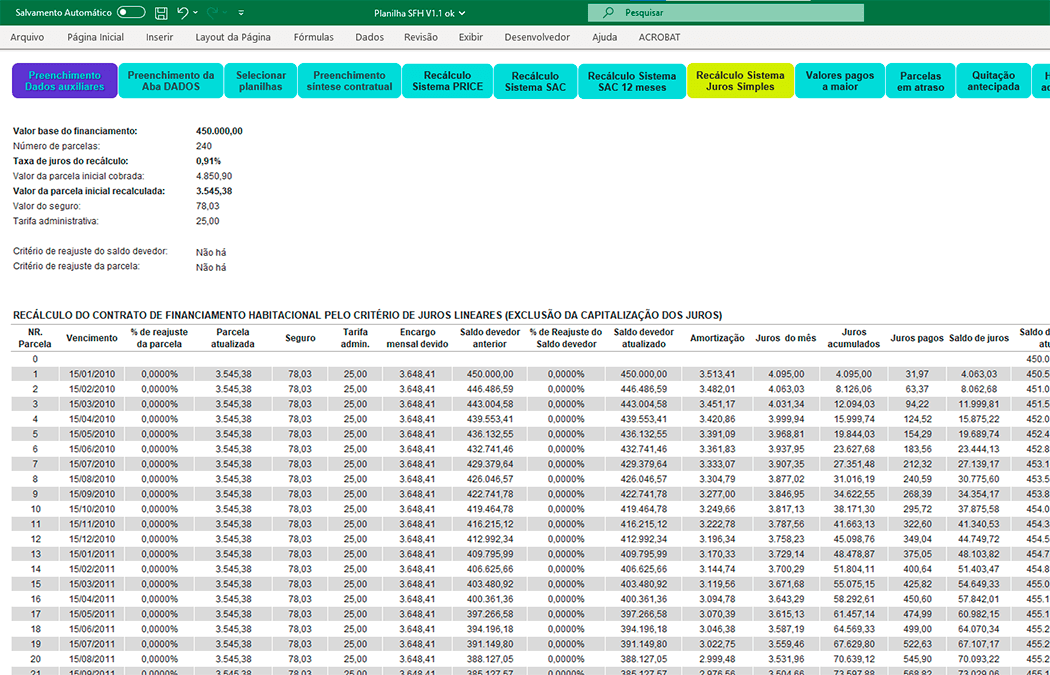The image size is (1050, 675).
Task: Click the Pesquisar search box
Action: (726, 12)
